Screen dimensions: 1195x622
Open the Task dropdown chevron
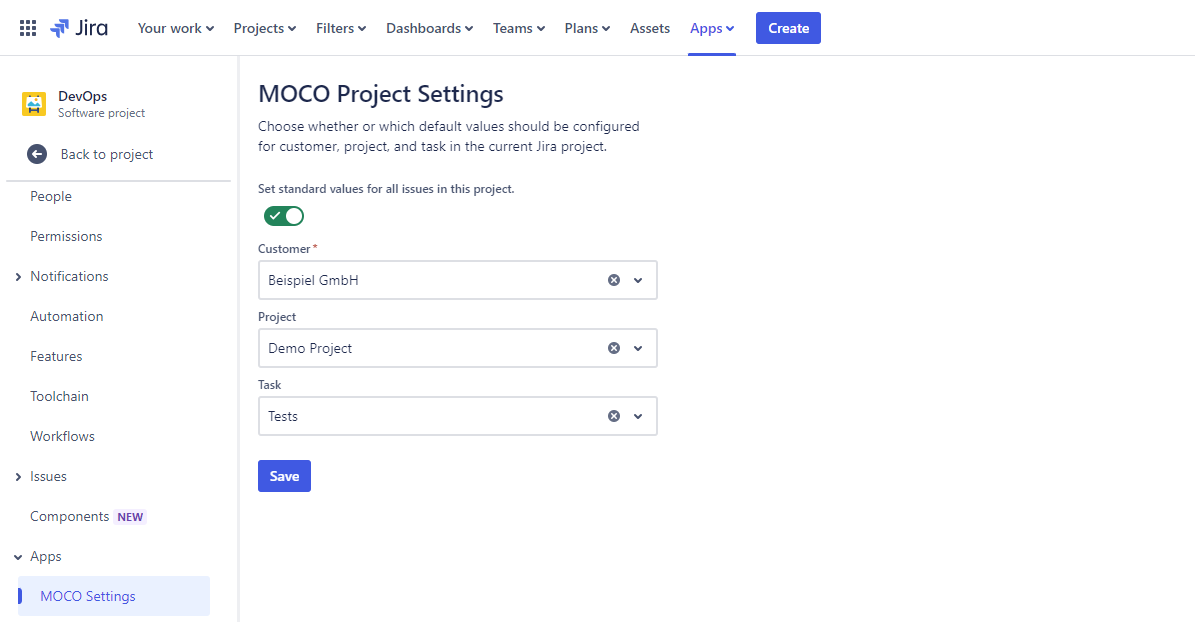point(638,416)
